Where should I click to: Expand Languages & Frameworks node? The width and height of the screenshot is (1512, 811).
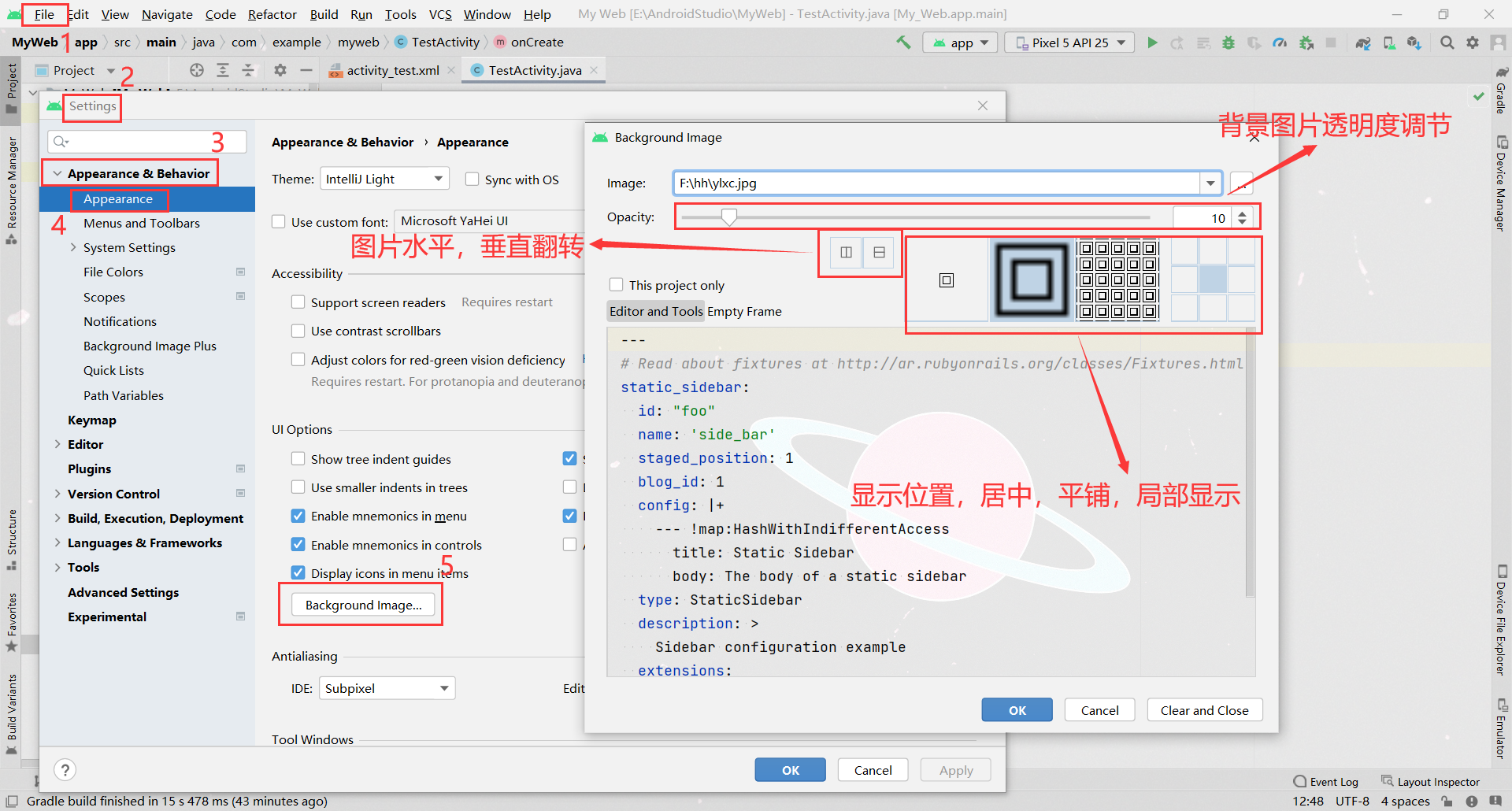coord(57,543)
